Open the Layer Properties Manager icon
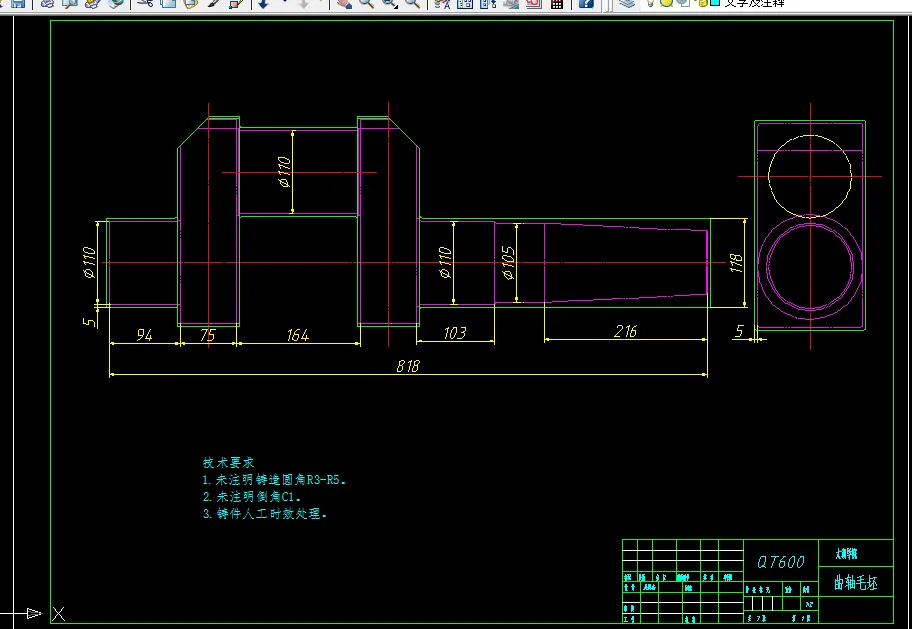This screenshot has width=912, height=629. tap(626, 3)
